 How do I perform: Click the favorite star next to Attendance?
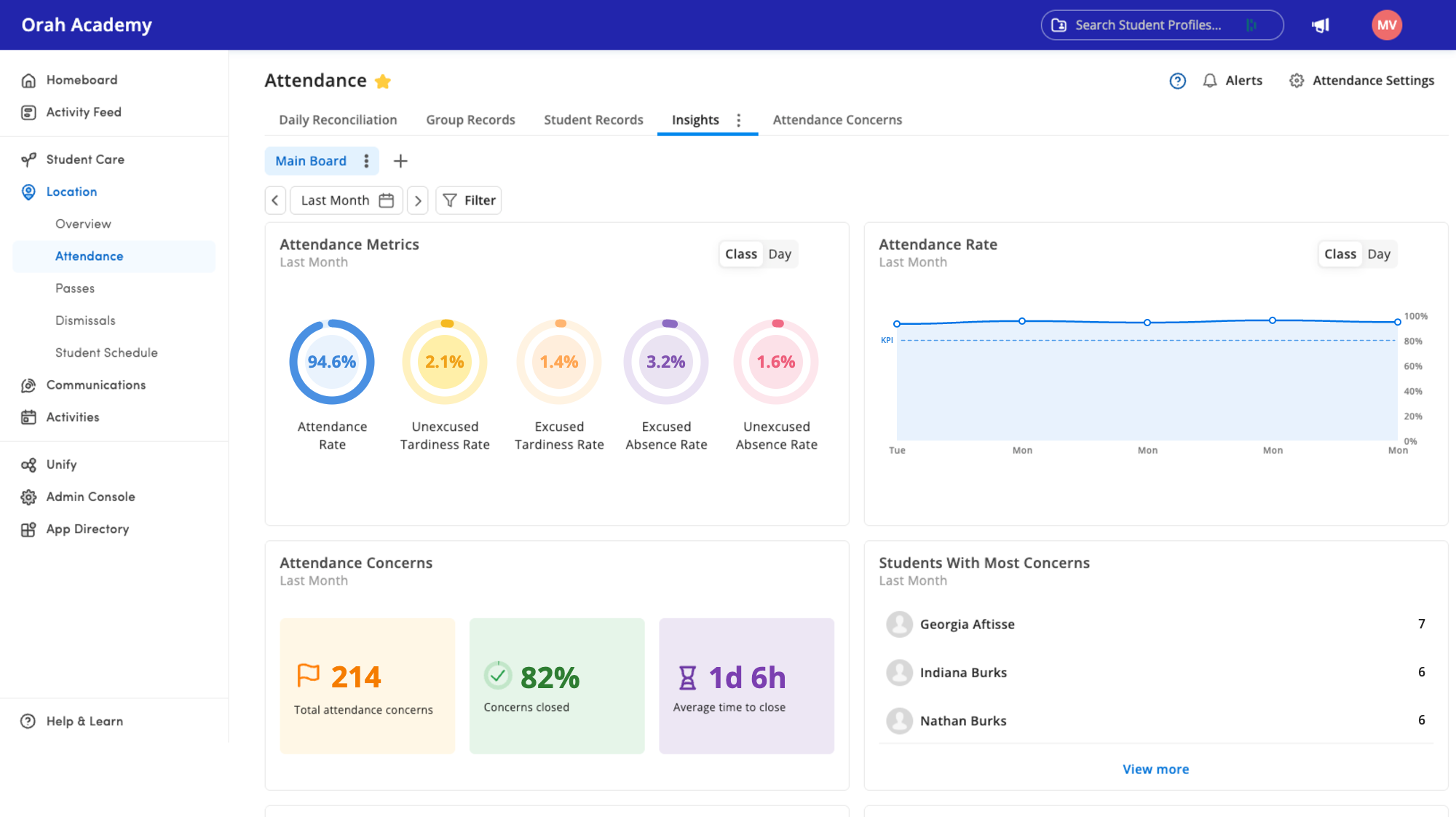click(x=383, y=82)
